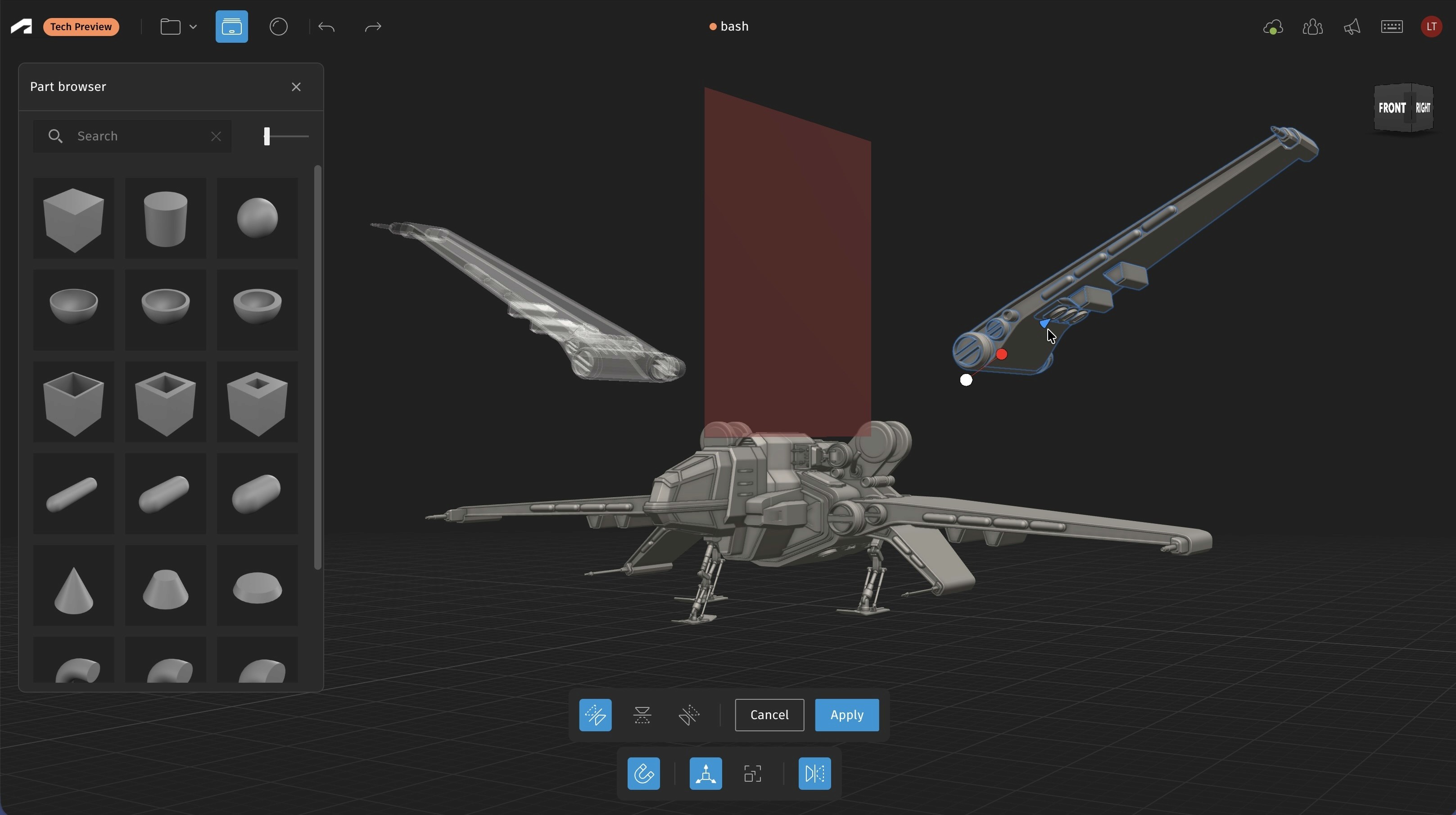
Task: Click the blue triangle gizmo handle
Action: 1045,324
